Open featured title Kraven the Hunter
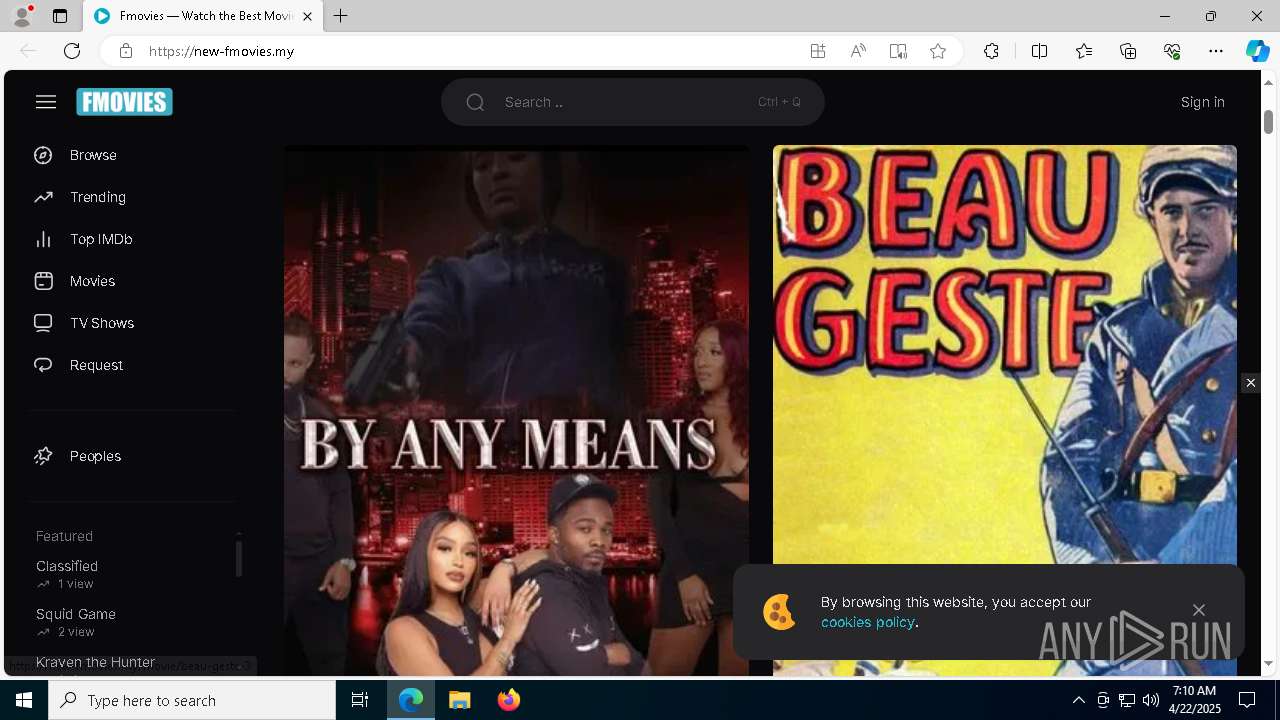Viewport: 1280px width, 720px height. [95, 662]
